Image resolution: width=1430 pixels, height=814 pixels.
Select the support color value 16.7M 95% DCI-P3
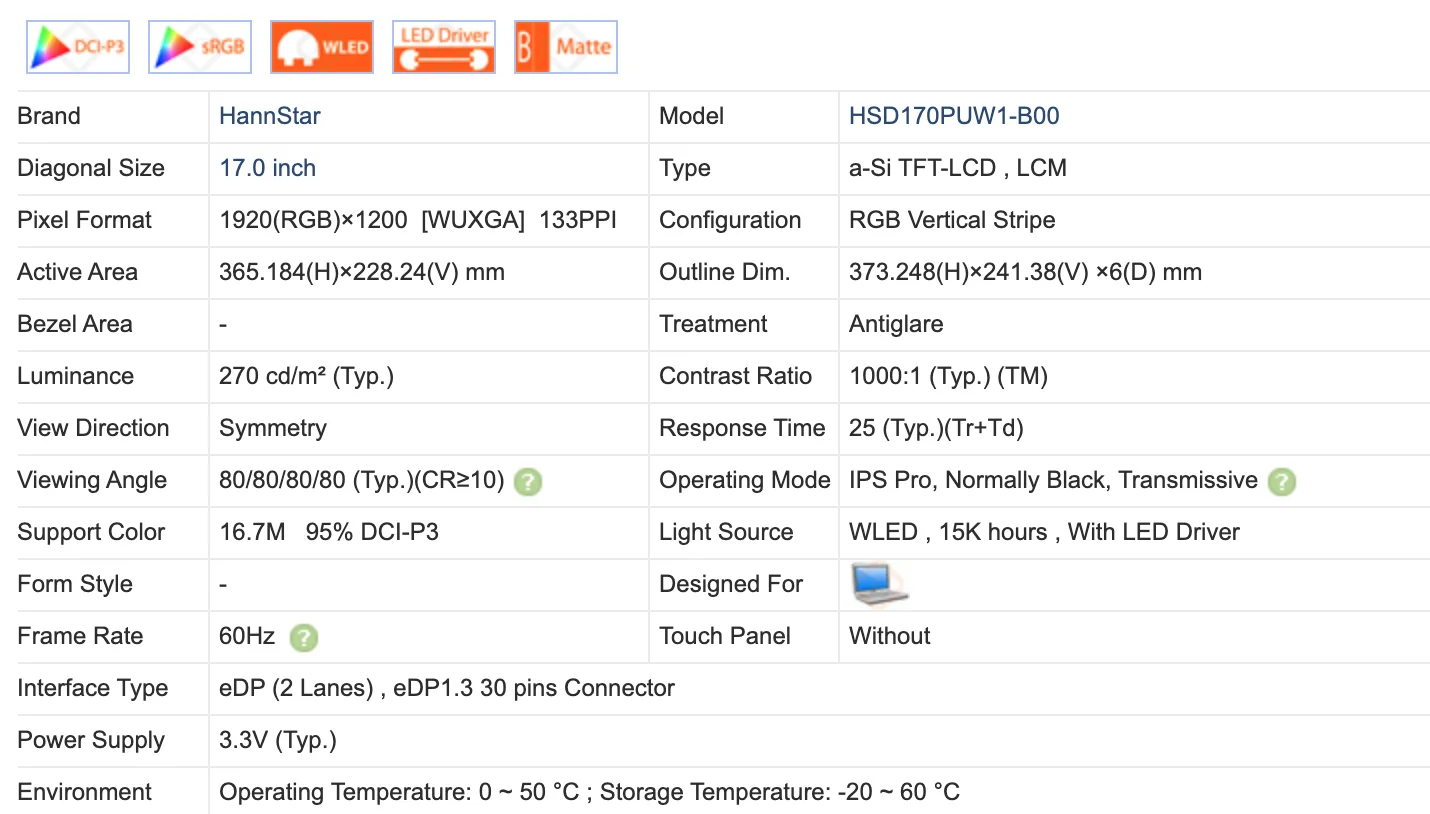[329, 532]
